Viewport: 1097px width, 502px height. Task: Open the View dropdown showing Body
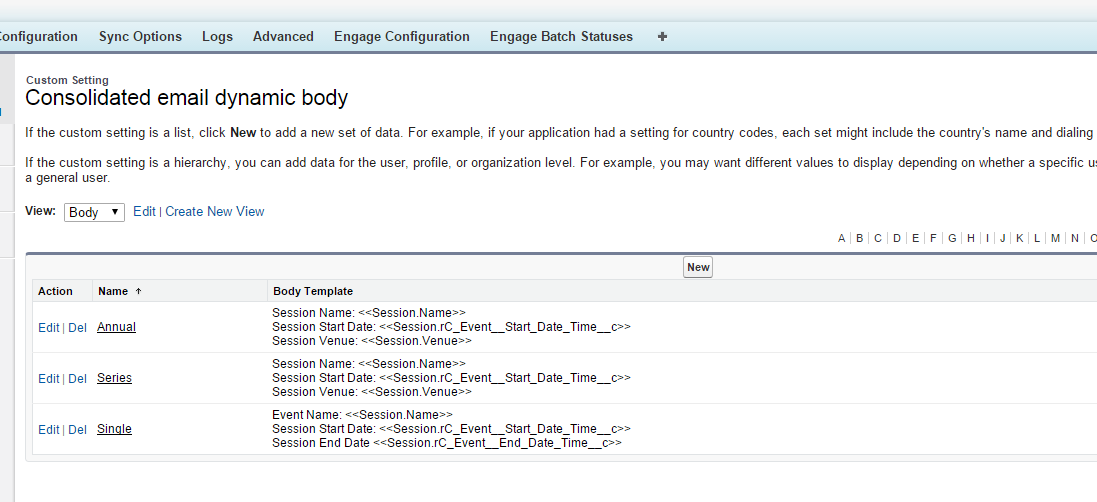(x=94, y=212)
